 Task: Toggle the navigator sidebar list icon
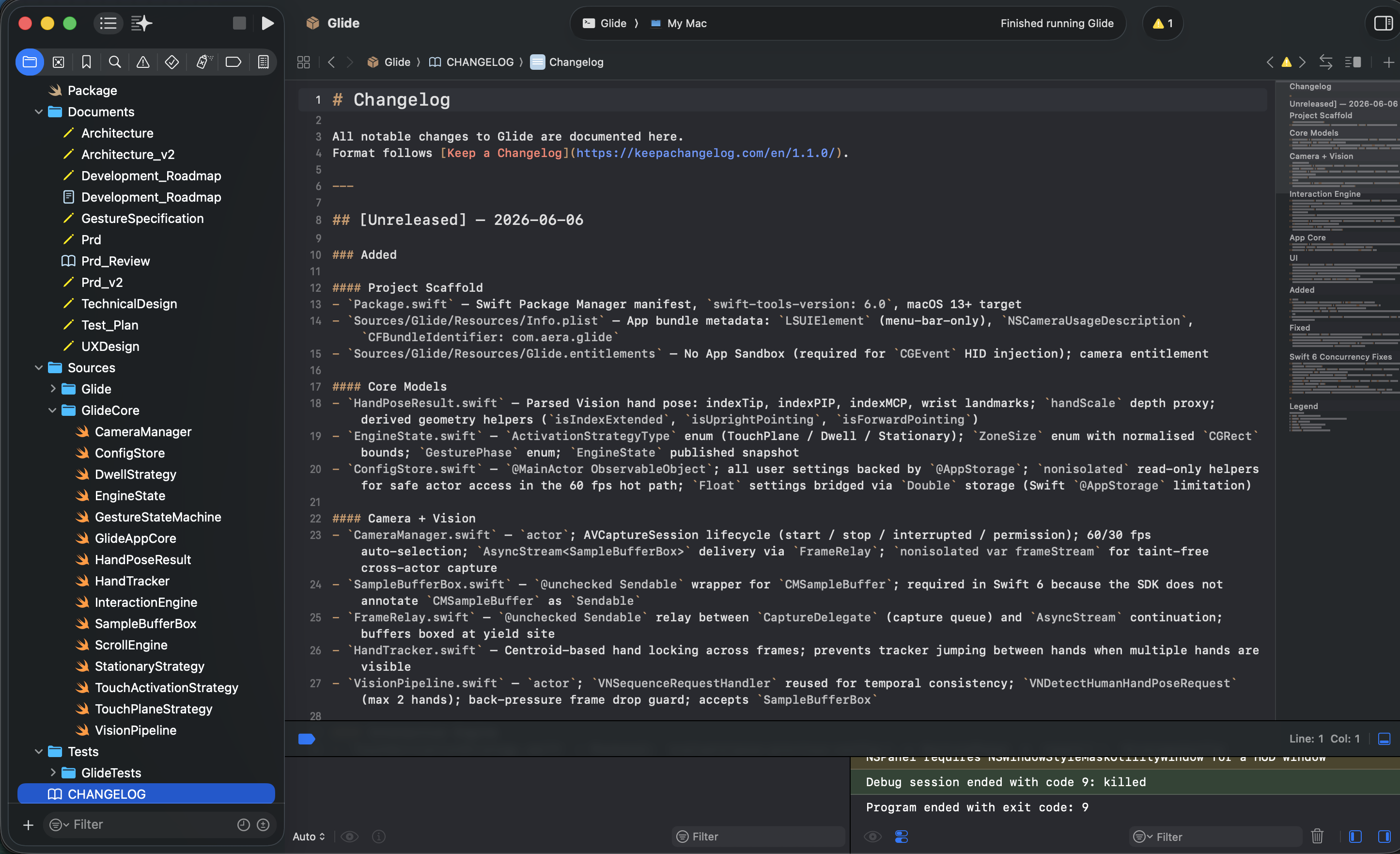108,23
